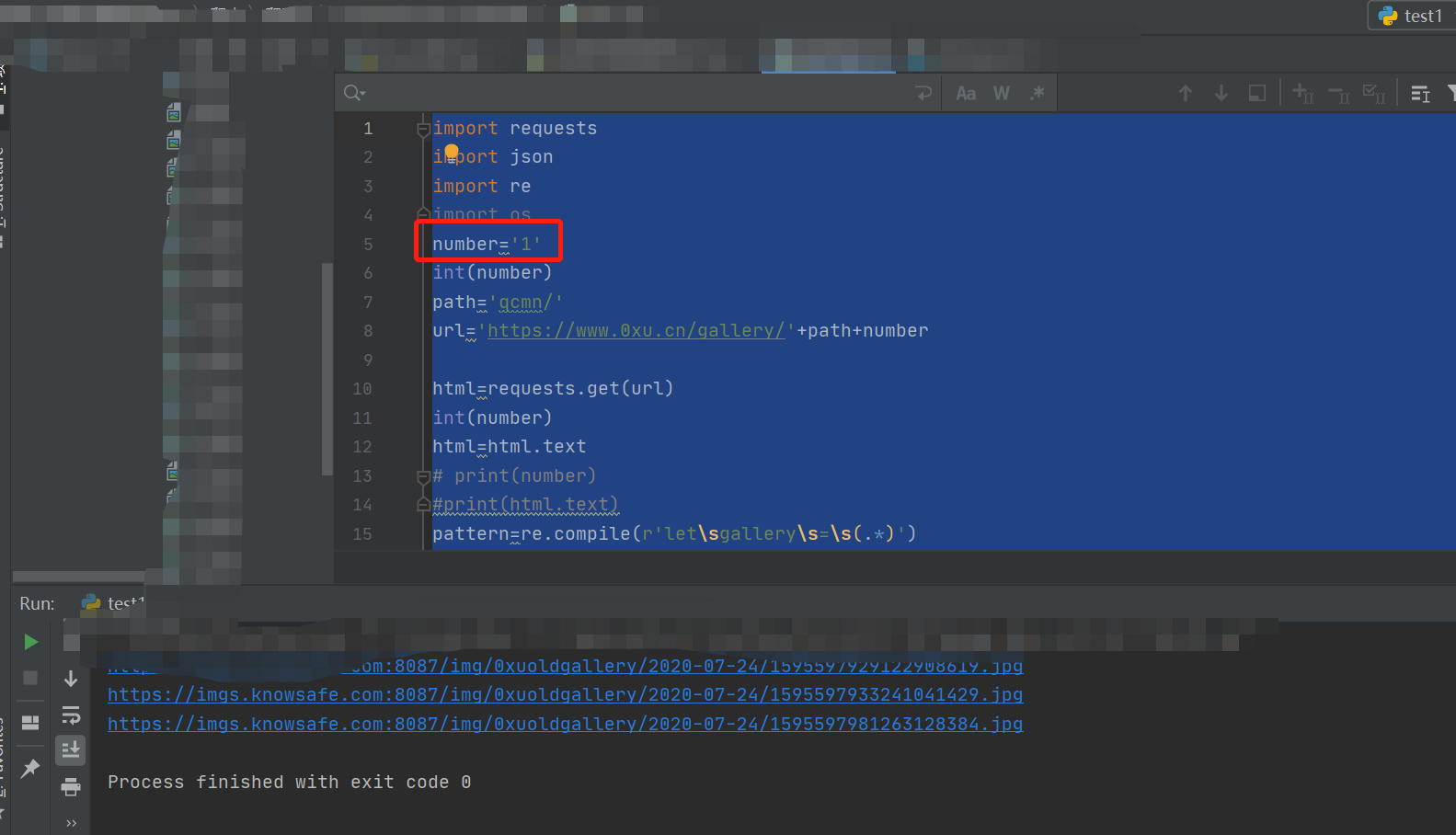Click the 'Run:' label in tool window
This screenshot has height=835, width=1456.
pyautogui.click(x=38, y=604)
